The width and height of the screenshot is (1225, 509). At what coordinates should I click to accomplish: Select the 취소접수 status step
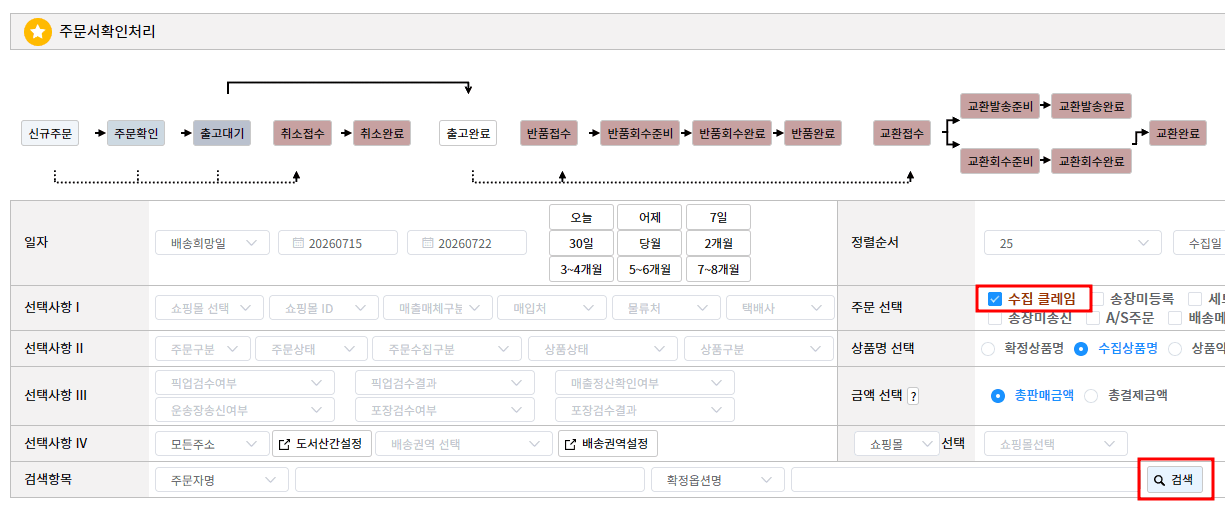click(302, 133)
